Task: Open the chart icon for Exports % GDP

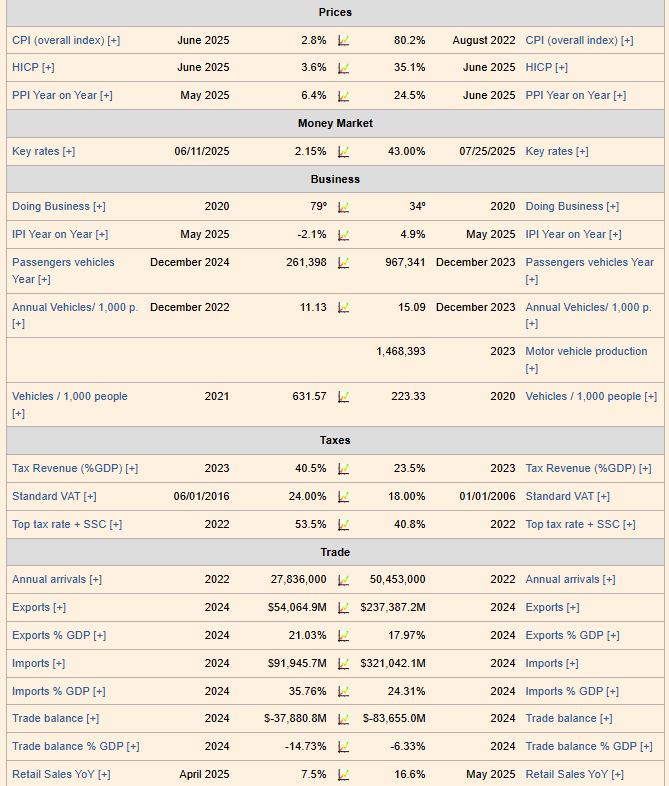Action: 343,636
